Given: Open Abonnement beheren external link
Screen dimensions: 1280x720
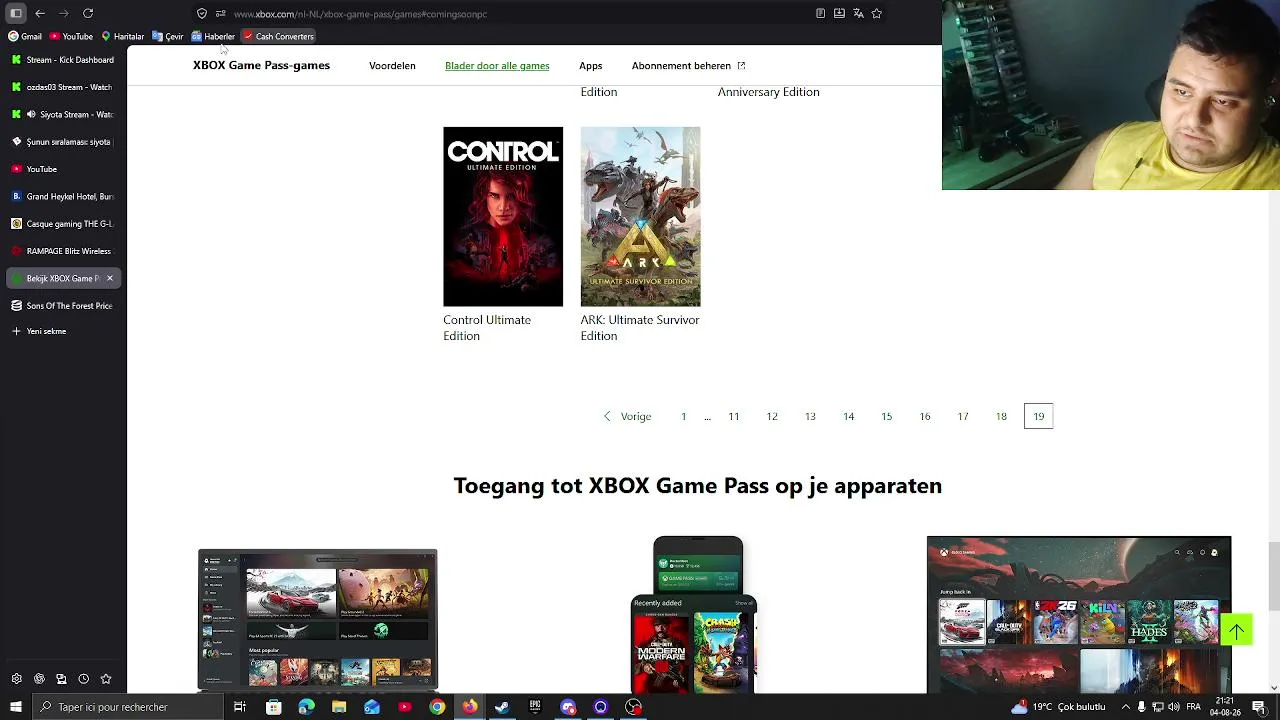Looking at the screenshot, I should pos(688,66).
